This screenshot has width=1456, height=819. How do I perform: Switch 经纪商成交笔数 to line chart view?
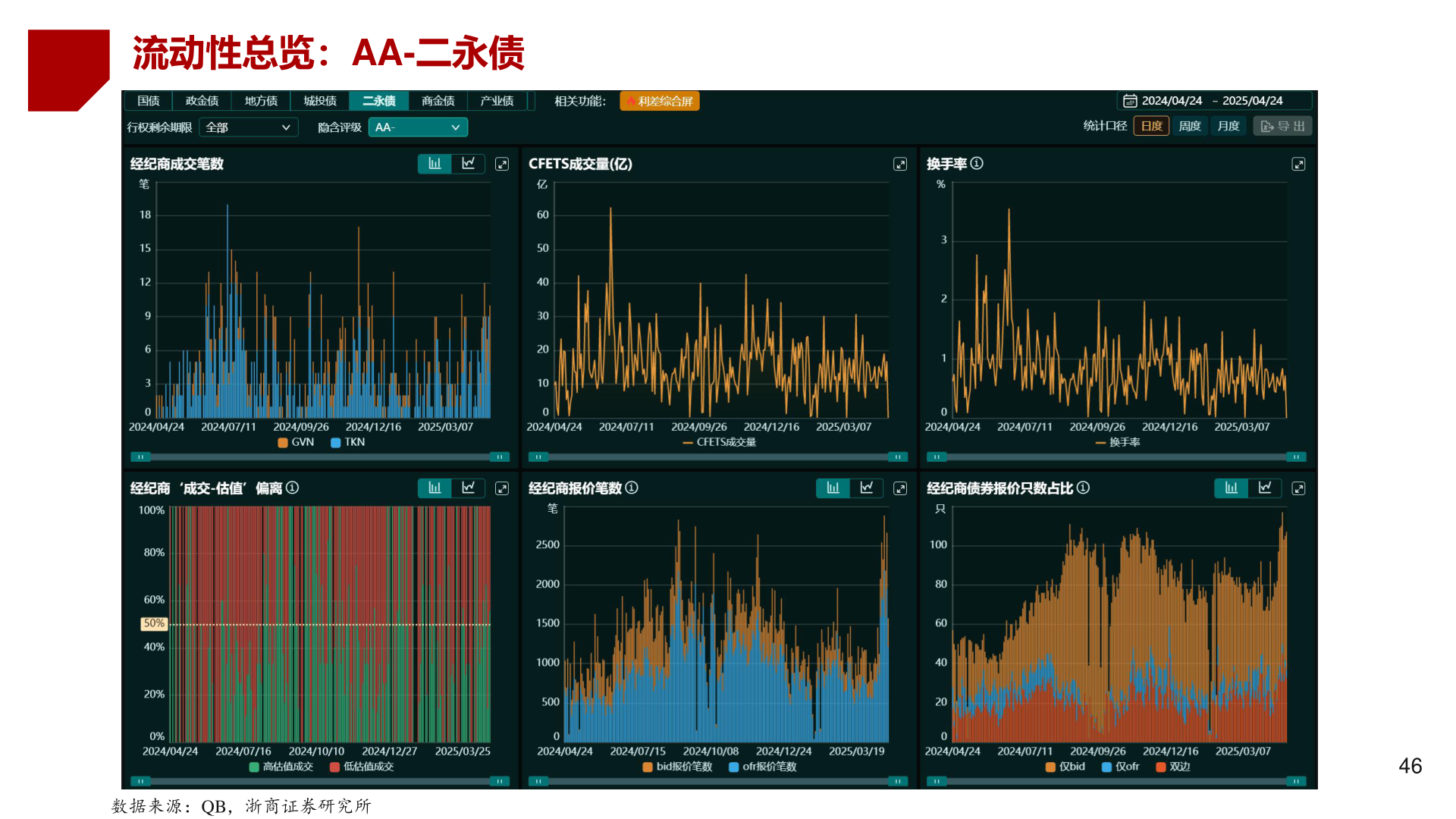tap(469, 164)
